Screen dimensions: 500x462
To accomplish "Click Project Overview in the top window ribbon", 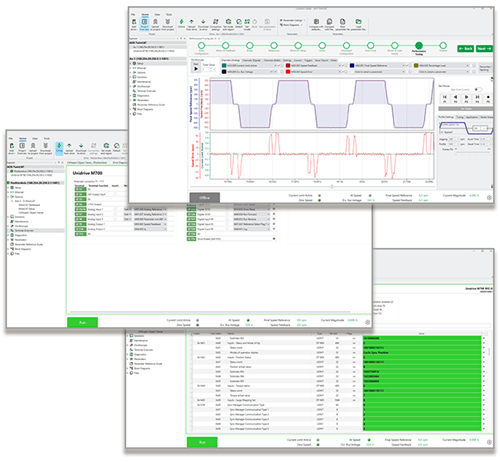I will coord(144,24).
